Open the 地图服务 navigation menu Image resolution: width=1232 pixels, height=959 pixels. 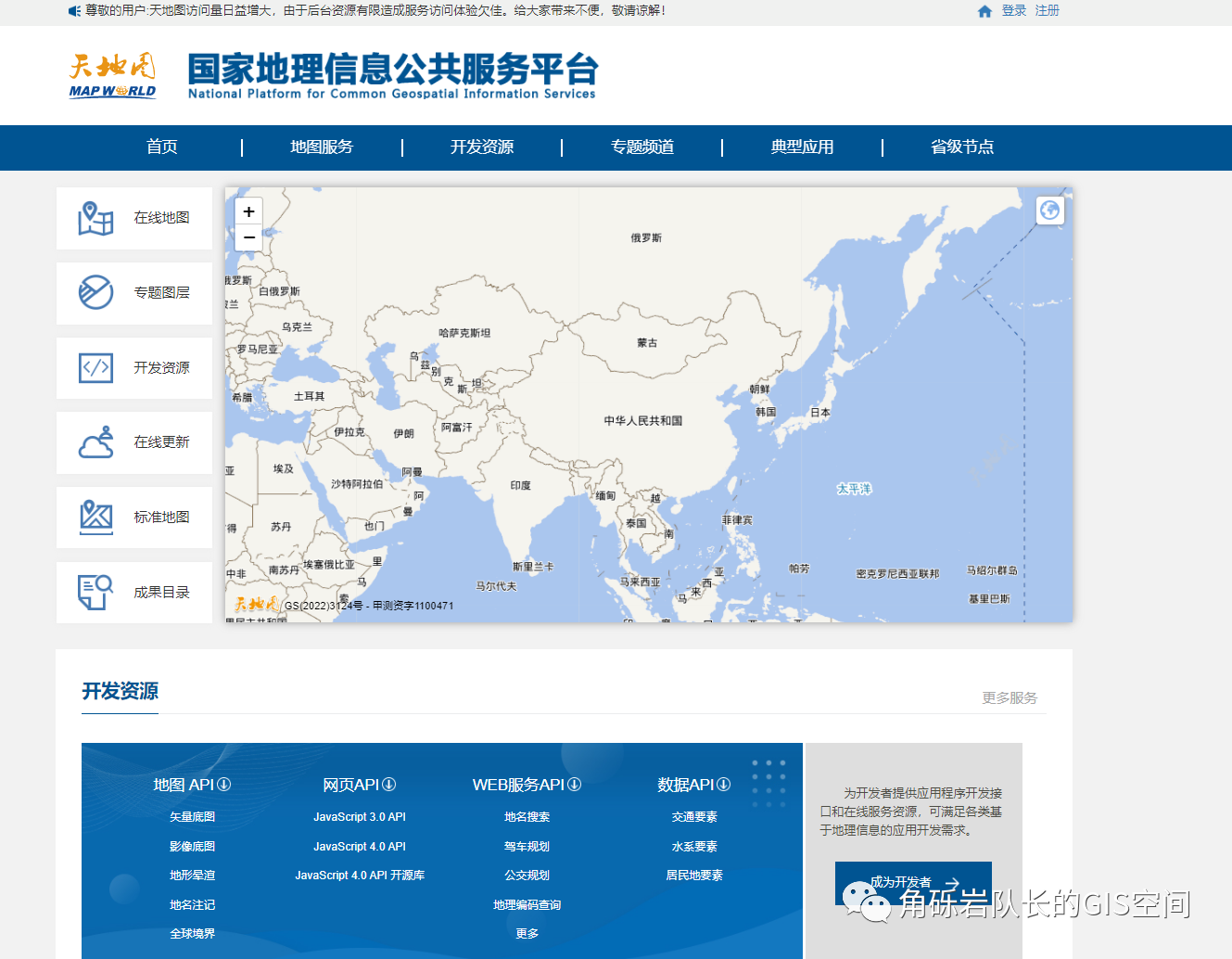(x=322, y=147)
